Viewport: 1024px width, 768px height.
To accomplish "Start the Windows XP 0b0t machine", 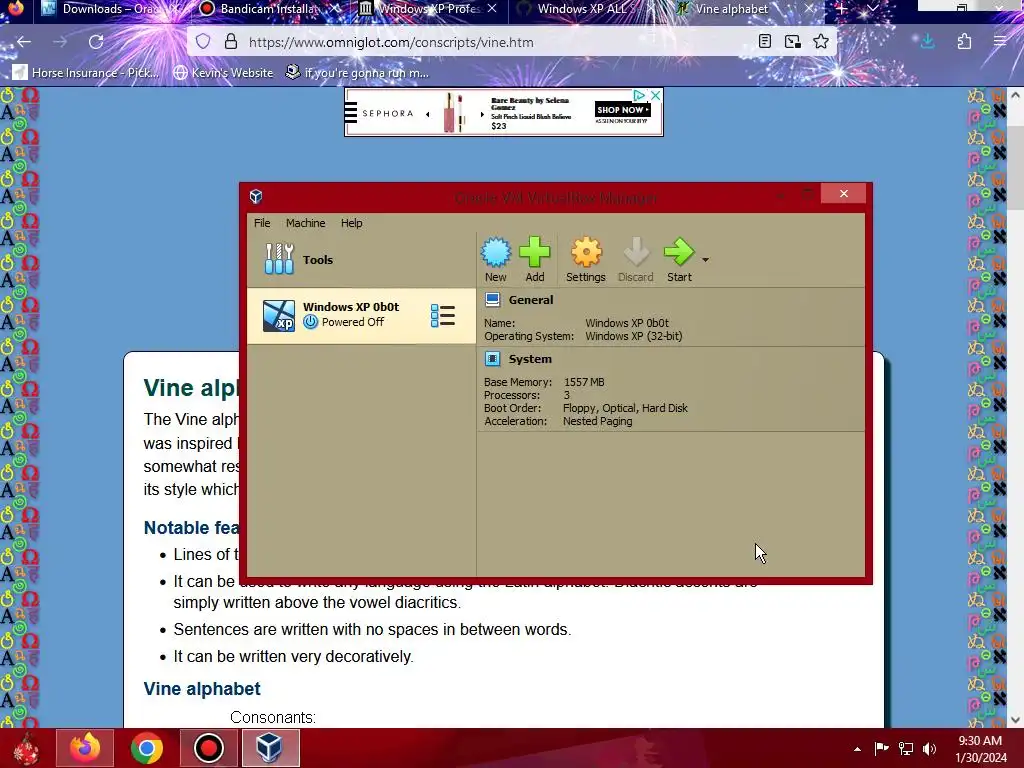I will (679, 259).
